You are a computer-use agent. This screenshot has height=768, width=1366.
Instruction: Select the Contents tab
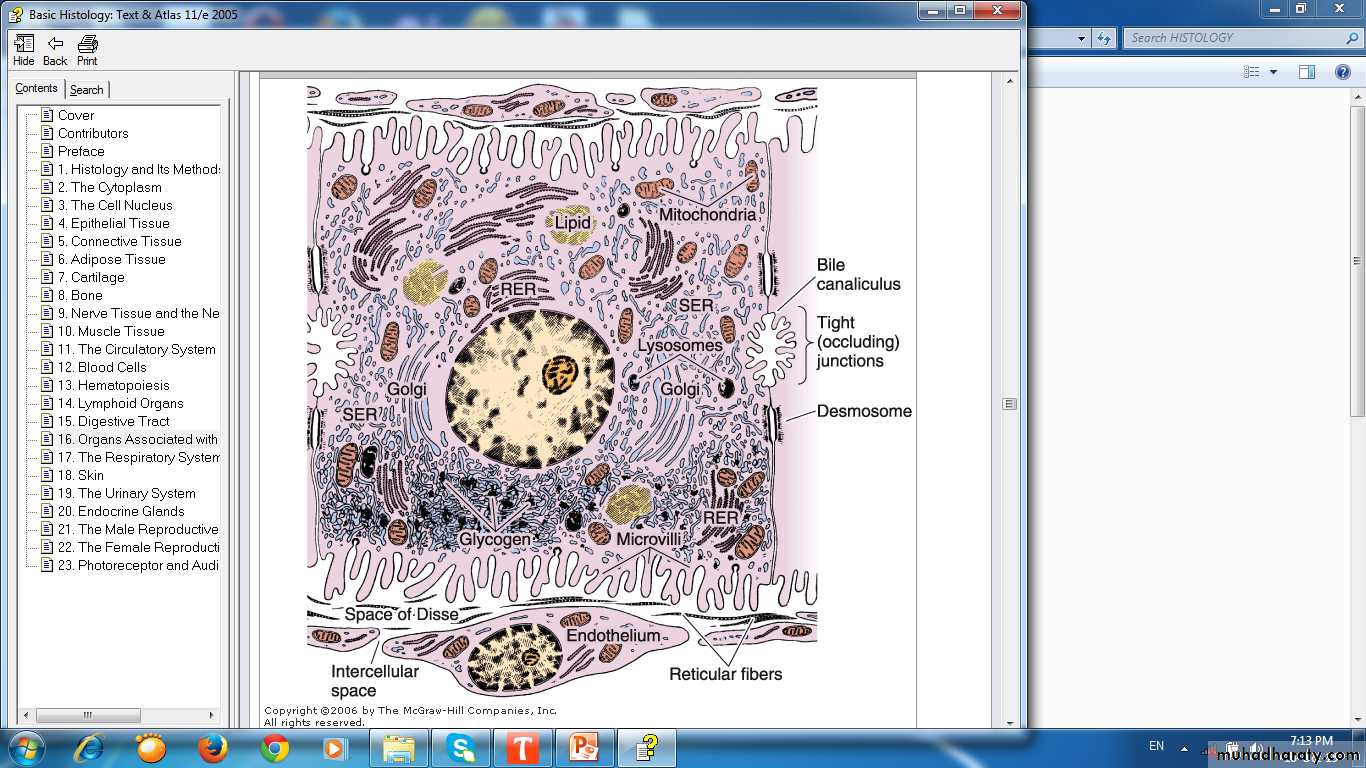tap(36, 89)
